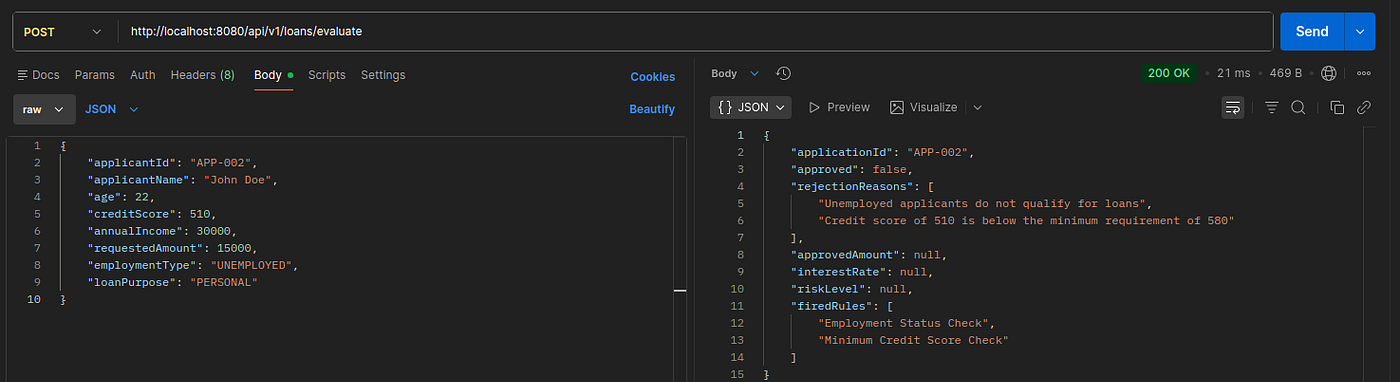Select the request Body tab
This screenshot has height=382, width=1400.
pos(273,75)
